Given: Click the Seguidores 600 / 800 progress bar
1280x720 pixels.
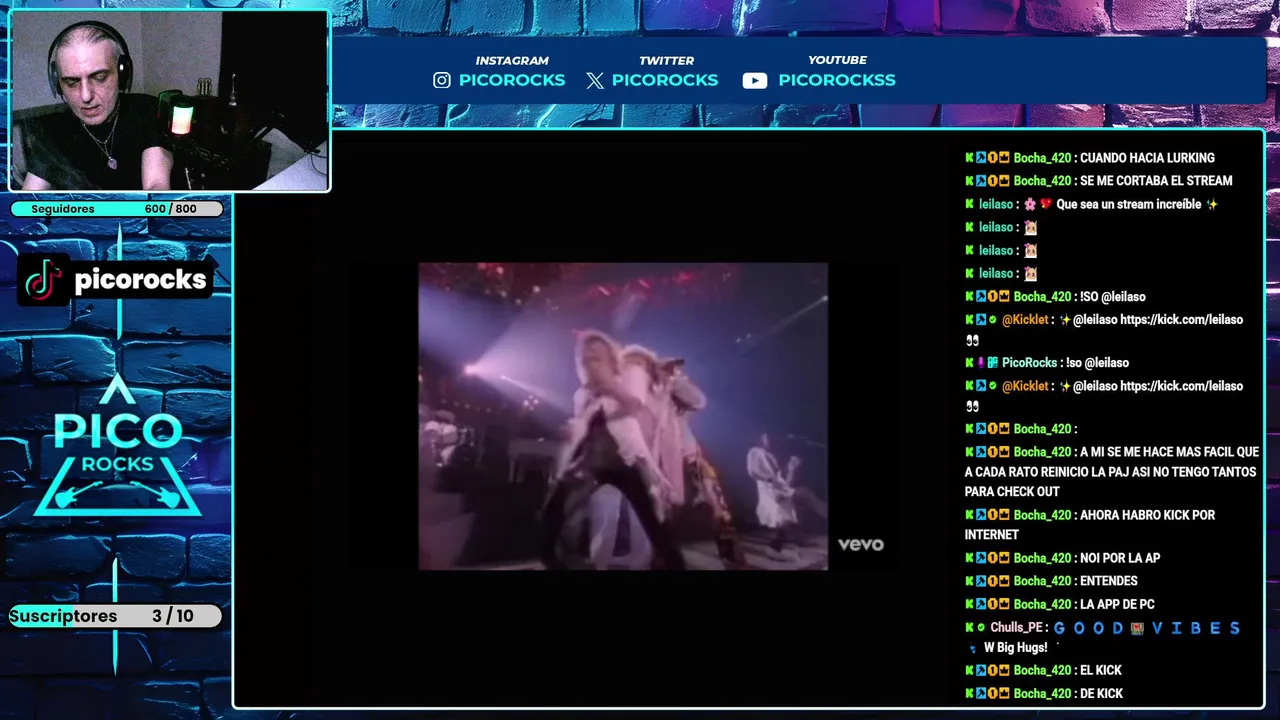Looking at the screenshot, I should tap(116, 209).
